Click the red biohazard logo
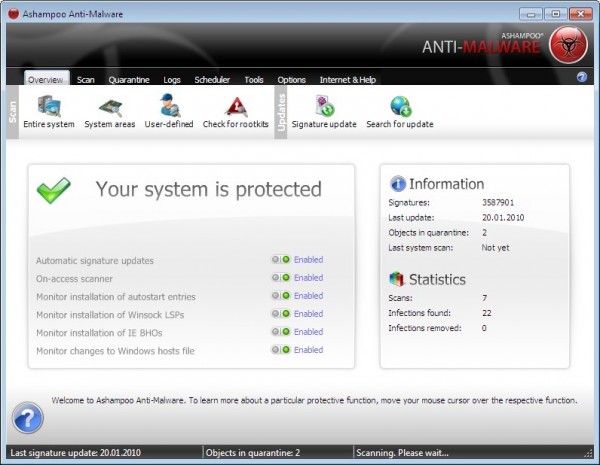This screenshot has height=465, width=600. [568, 45]
